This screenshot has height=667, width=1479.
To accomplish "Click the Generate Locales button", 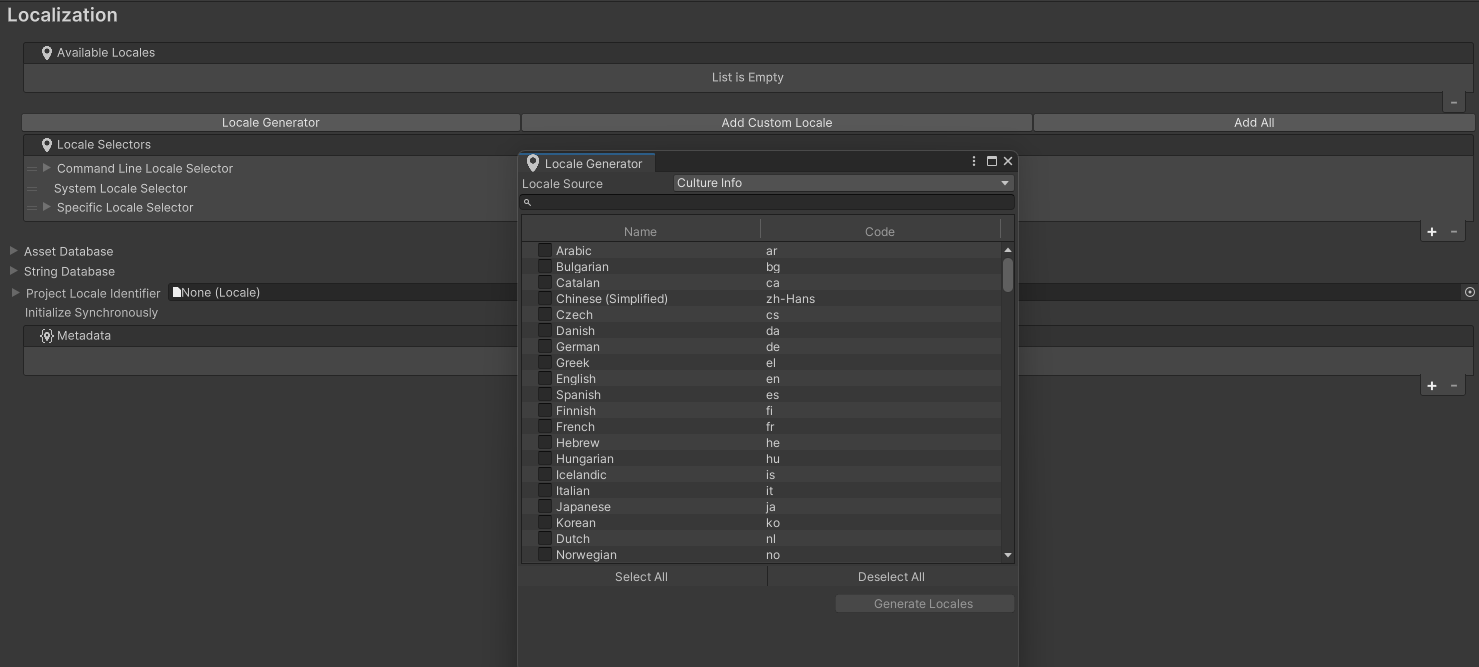I will tap(924, 603).
